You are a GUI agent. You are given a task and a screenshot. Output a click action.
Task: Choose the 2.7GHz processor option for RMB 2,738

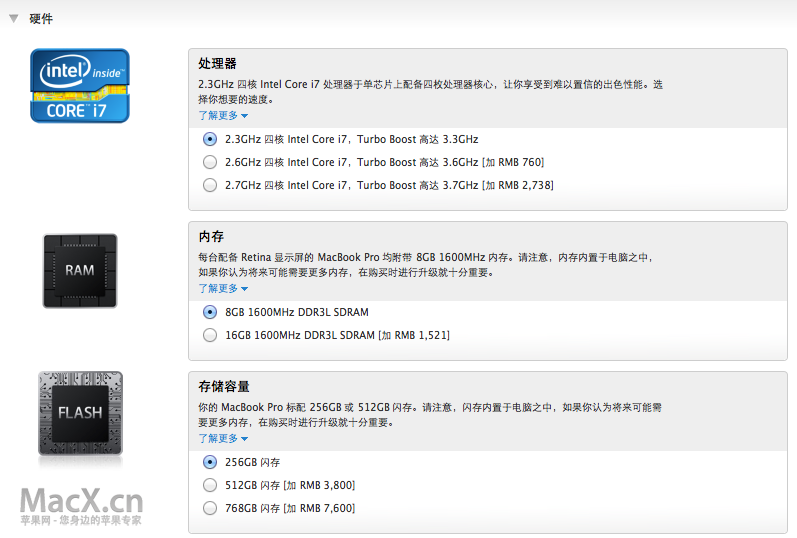click(x=209, y=185)
